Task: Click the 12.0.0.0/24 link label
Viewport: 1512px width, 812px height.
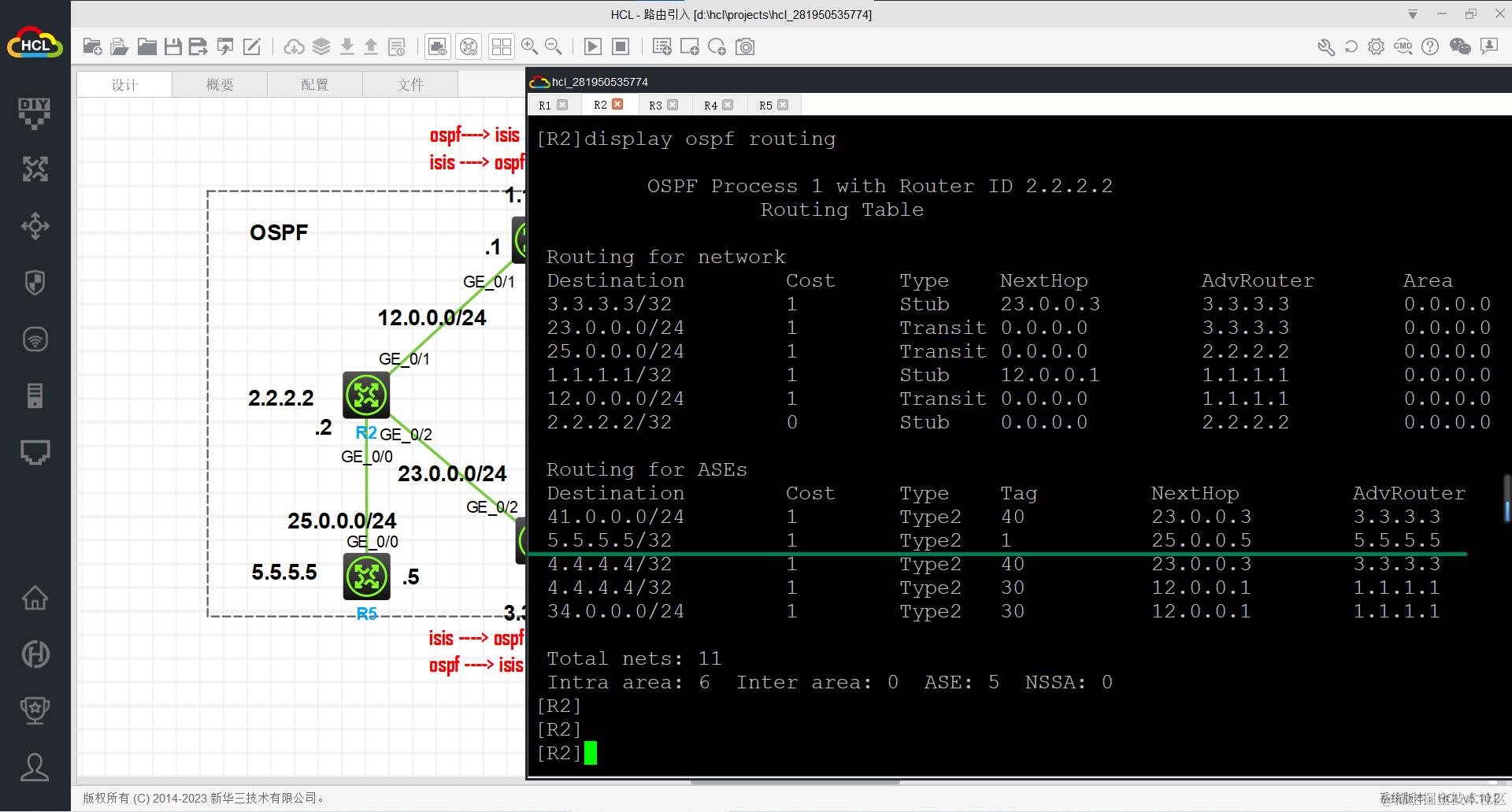Action: tap(432, 318)
